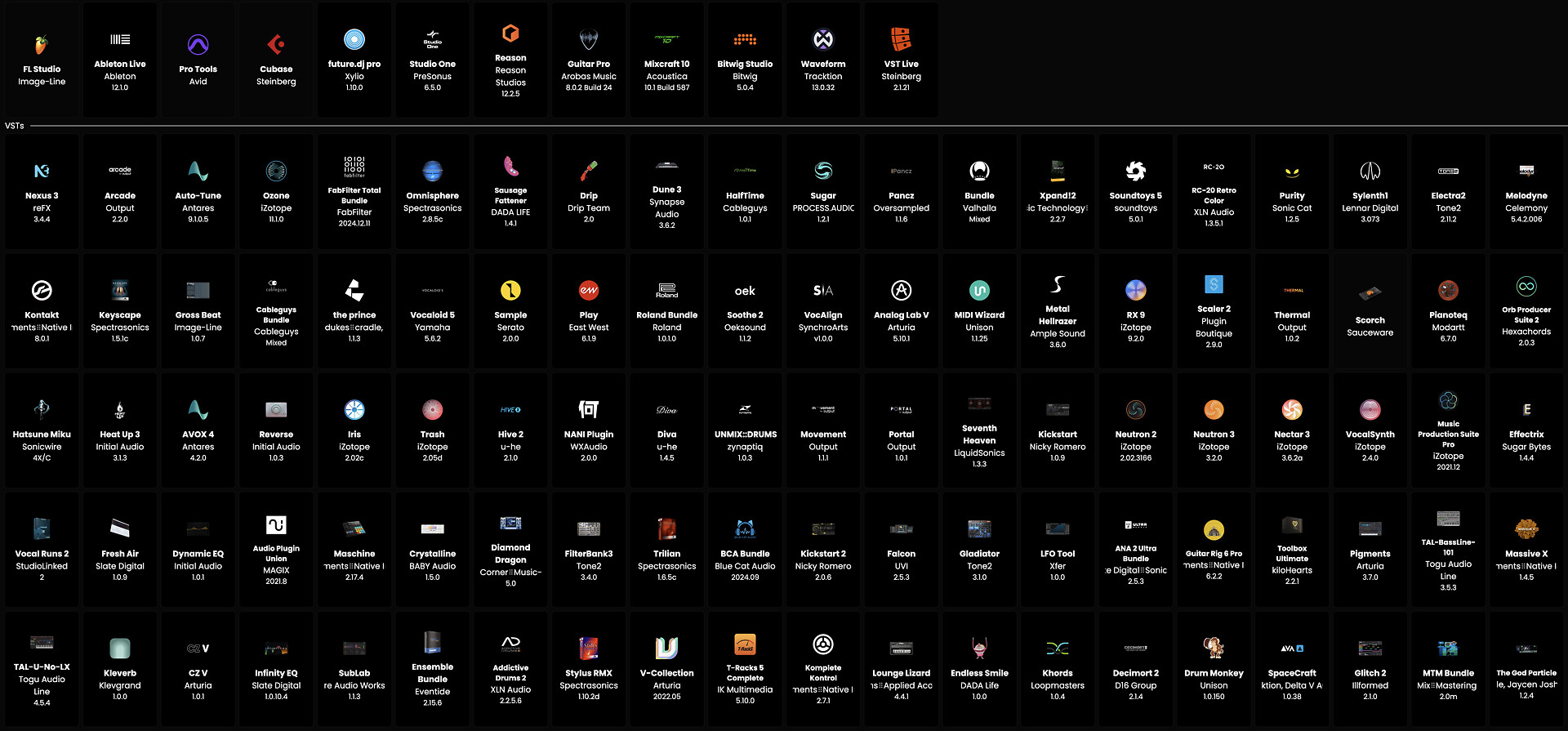Open the Purity cat-eyes icon
The height and width of the screenshot is (731, 1568).
point(1292,172)
